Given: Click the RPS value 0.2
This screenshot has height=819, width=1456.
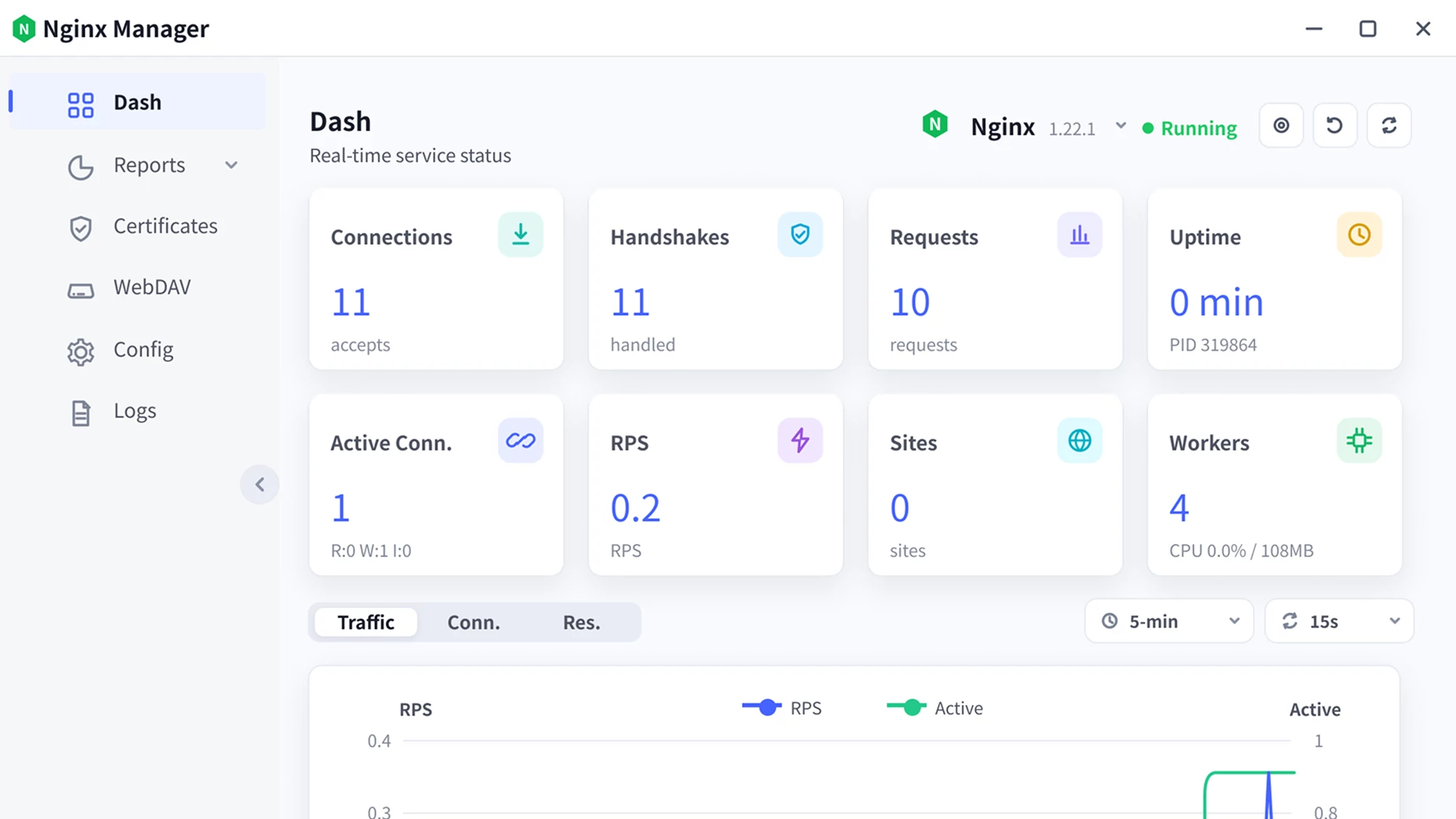Looking at the screenshot, I should click(635, 509).
